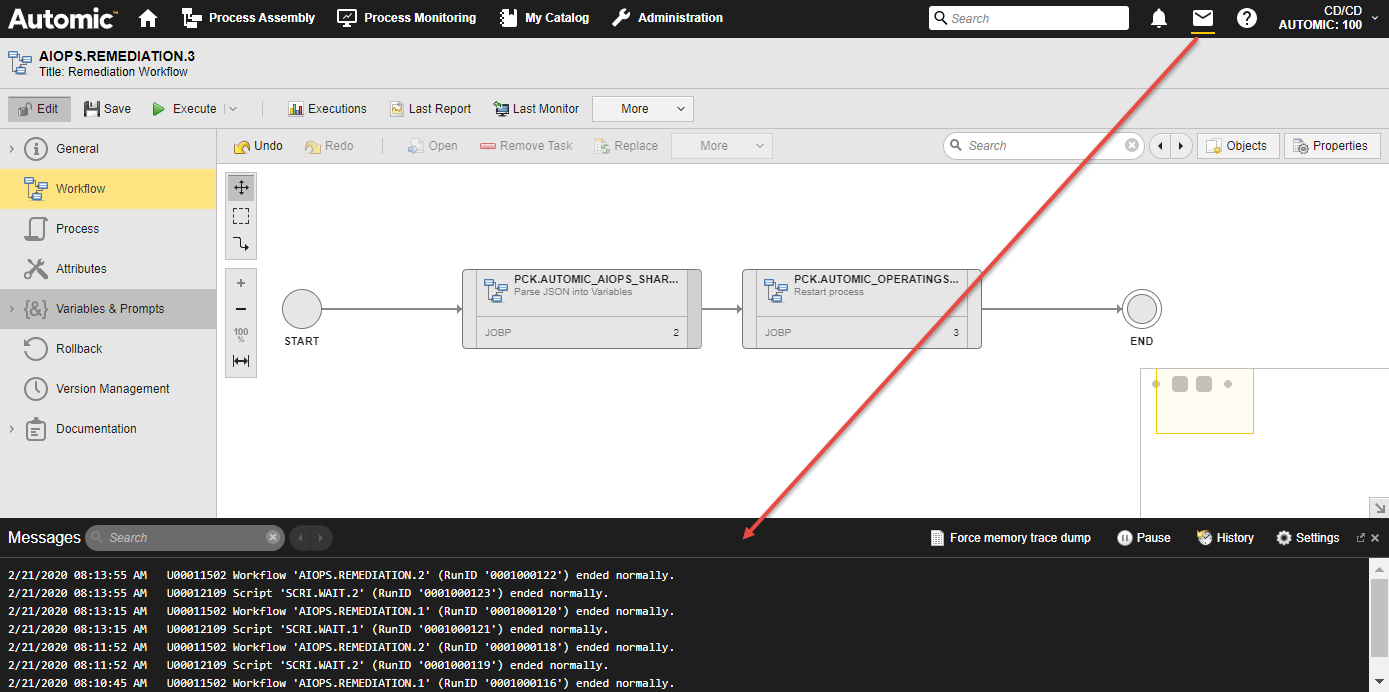Image resolution: width=1389 pixels, height=692 pixels.
Task: Expand the General section
Action: (12, 149)
